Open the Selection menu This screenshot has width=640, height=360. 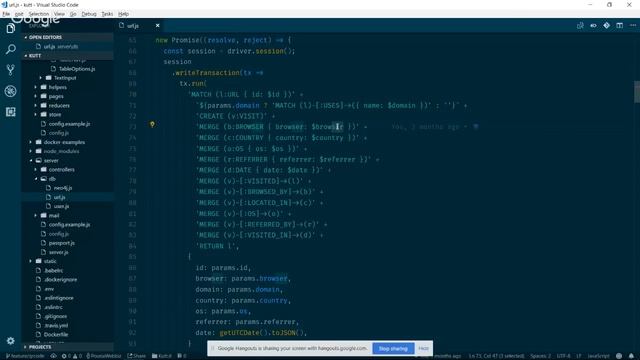(39, 14)
